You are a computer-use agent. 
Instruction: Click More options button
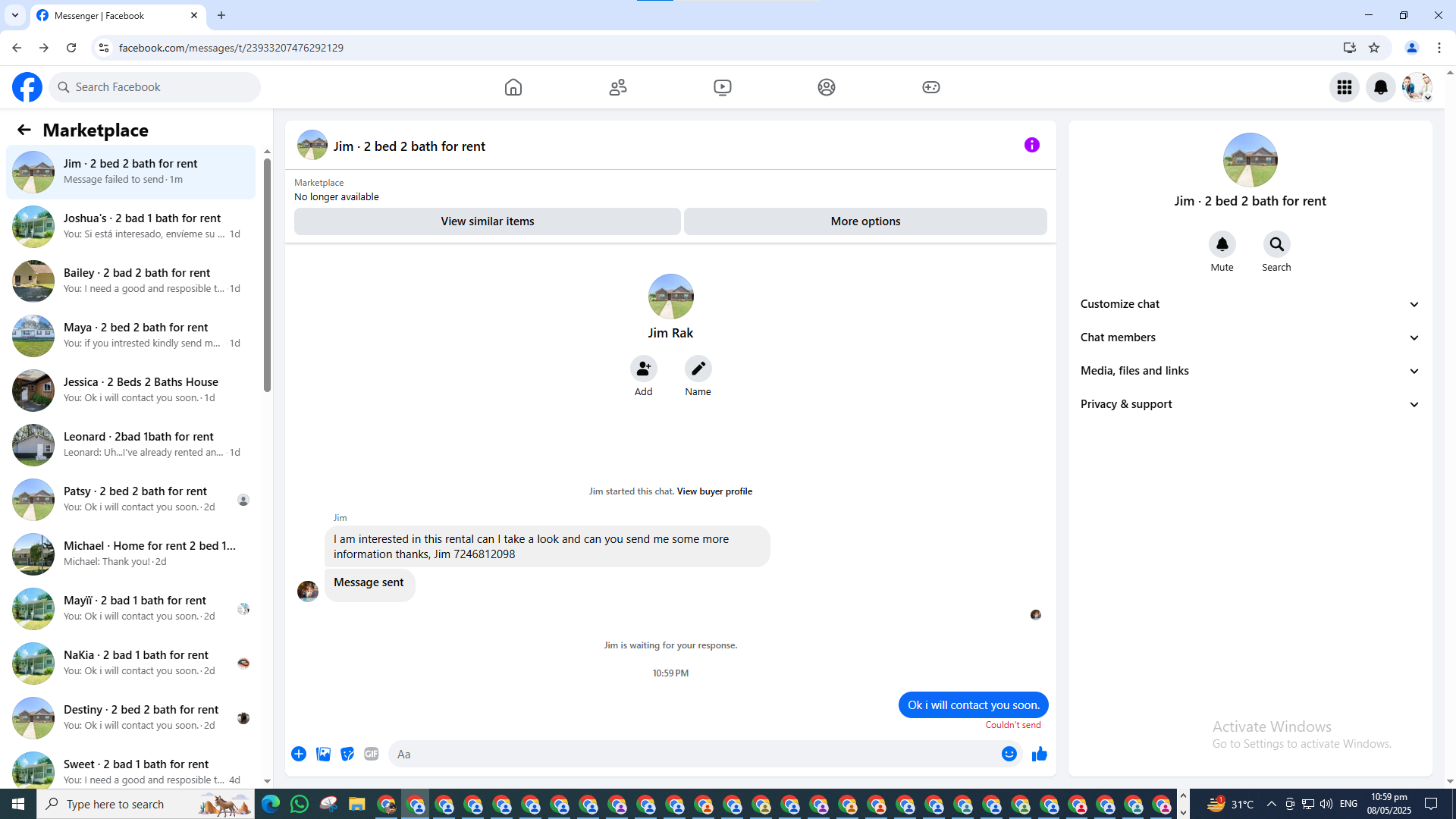pyautogui.click(x=865, y=221)
